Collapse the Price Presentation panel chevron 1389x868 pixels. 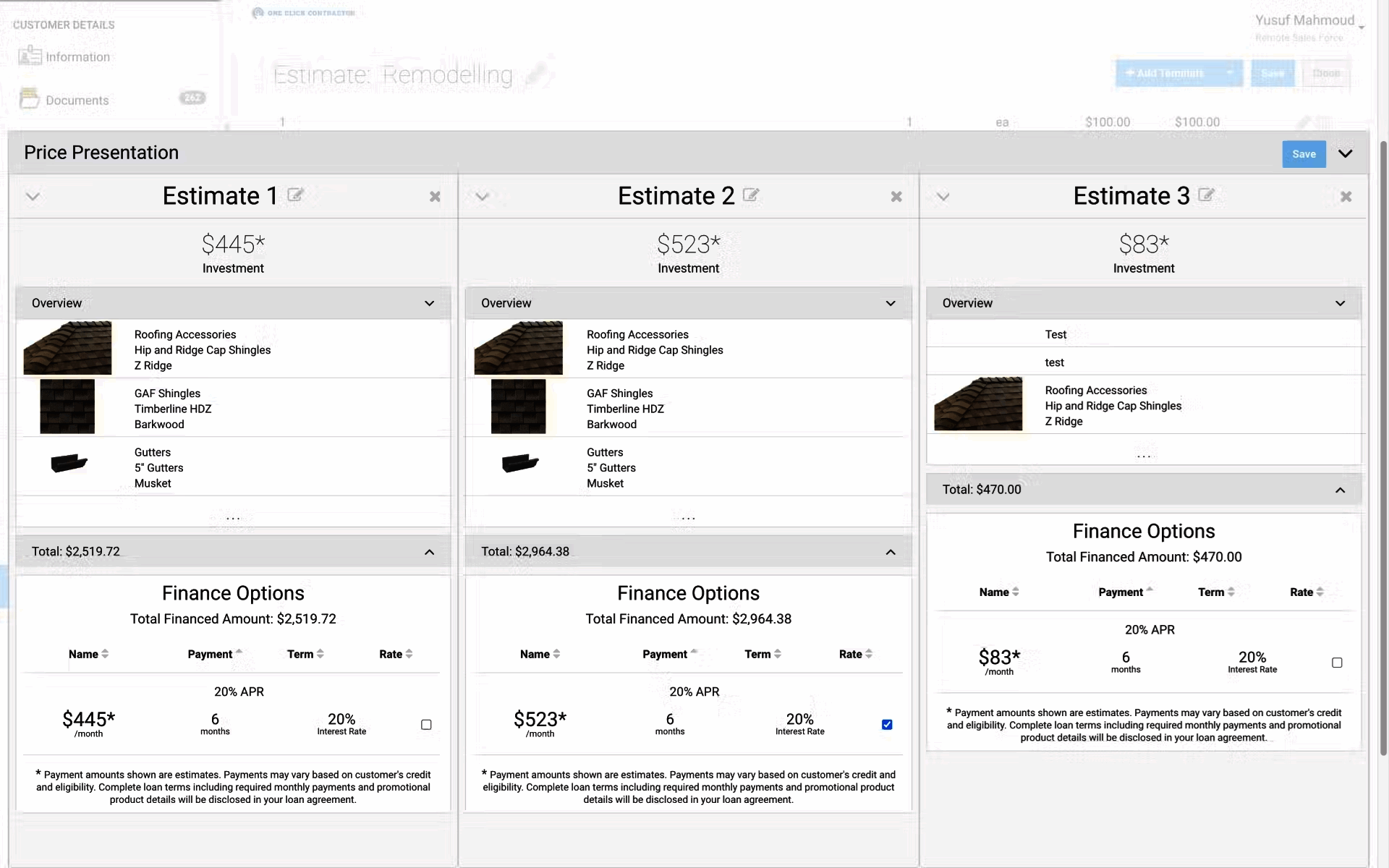pyautogui.click(x=1345, y=153)
